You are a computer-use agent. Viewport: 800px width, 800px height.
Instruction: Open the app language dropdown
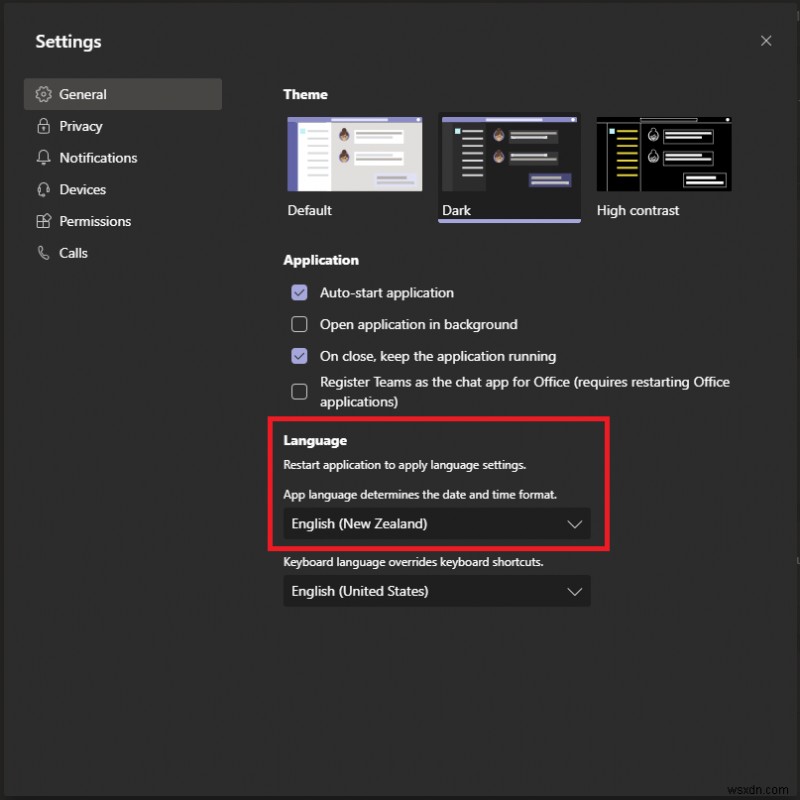point(437,524)
